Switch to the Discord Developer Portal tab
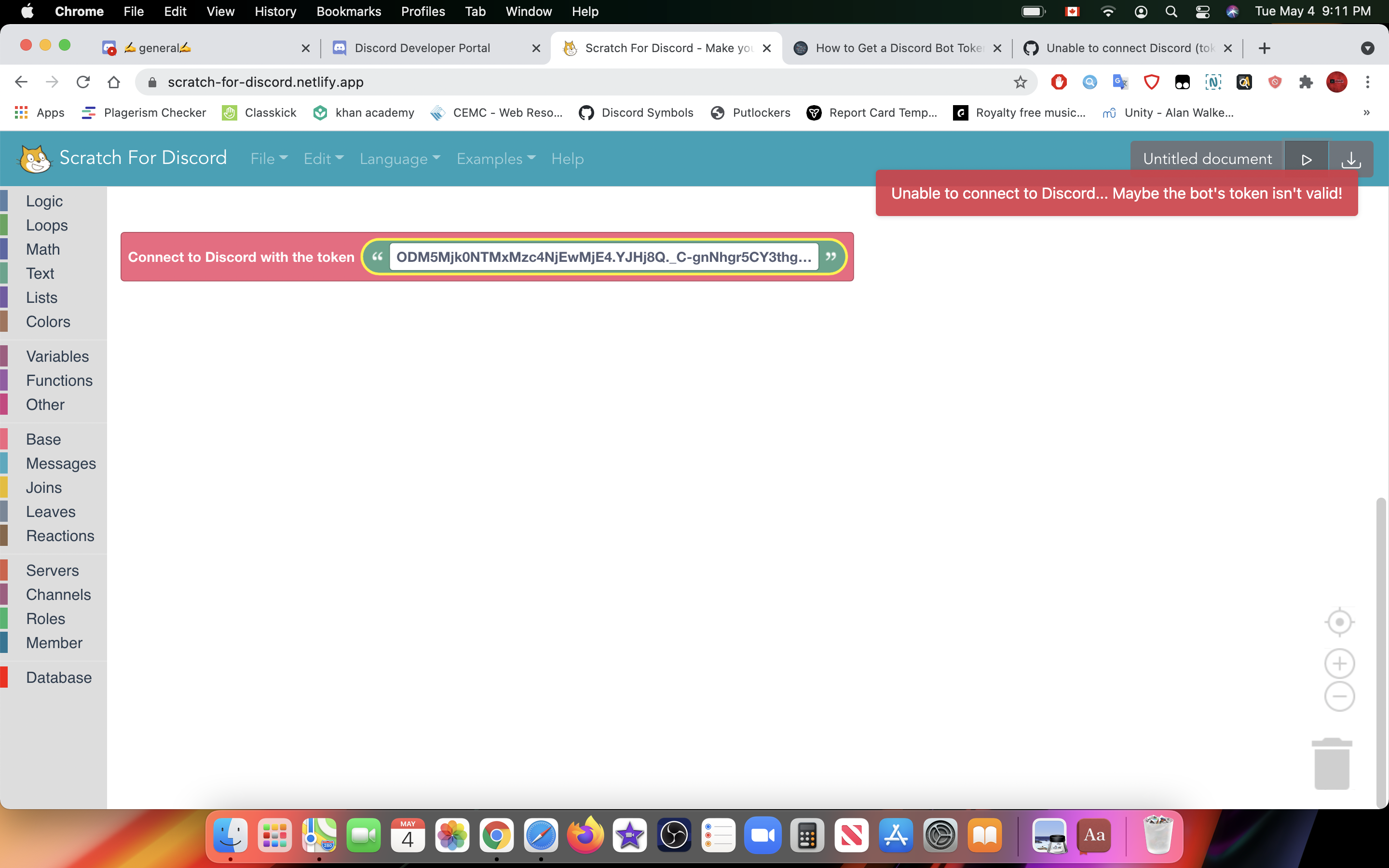Viewport: 1389px width, 868px height. point(423,48)
